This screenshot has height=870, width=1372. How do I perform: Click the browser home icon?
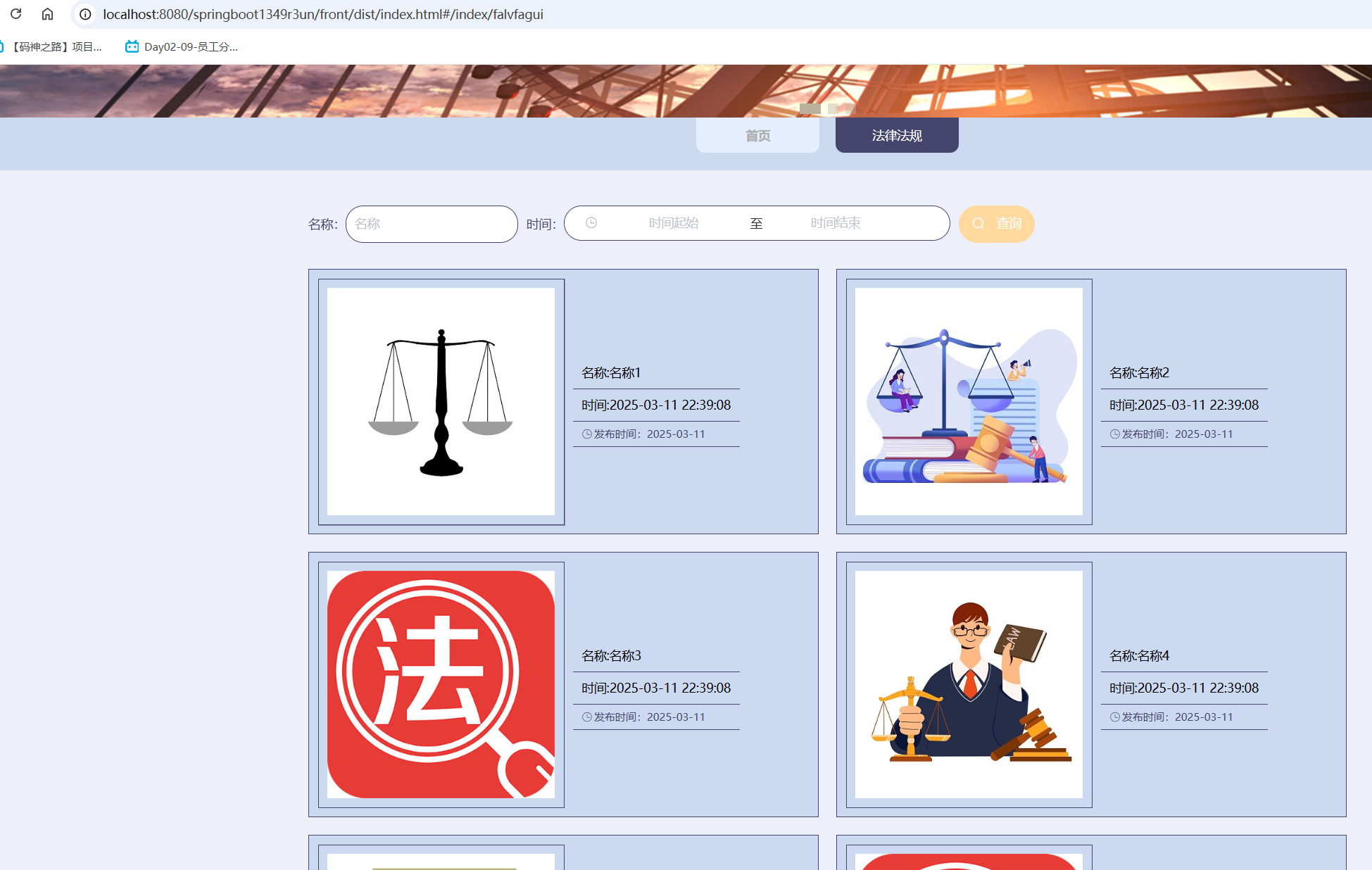[x=47, y=14]
